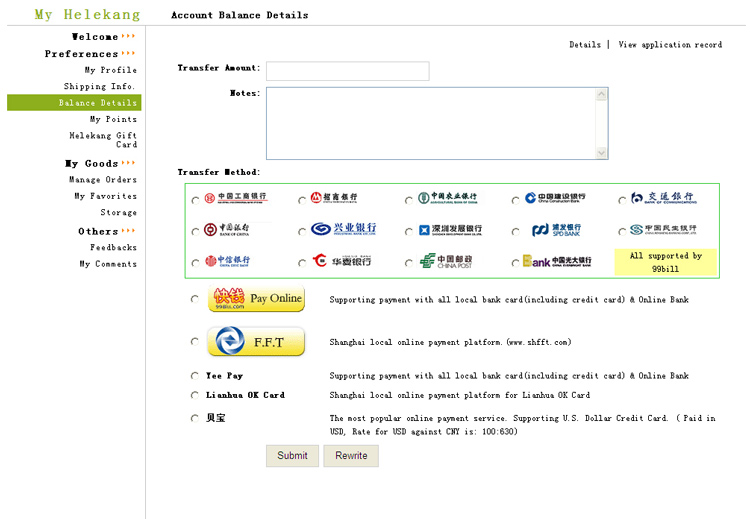Click the SPD Bank logo
750x519 pixels.
pyautogui.click(x=556, y=230)
